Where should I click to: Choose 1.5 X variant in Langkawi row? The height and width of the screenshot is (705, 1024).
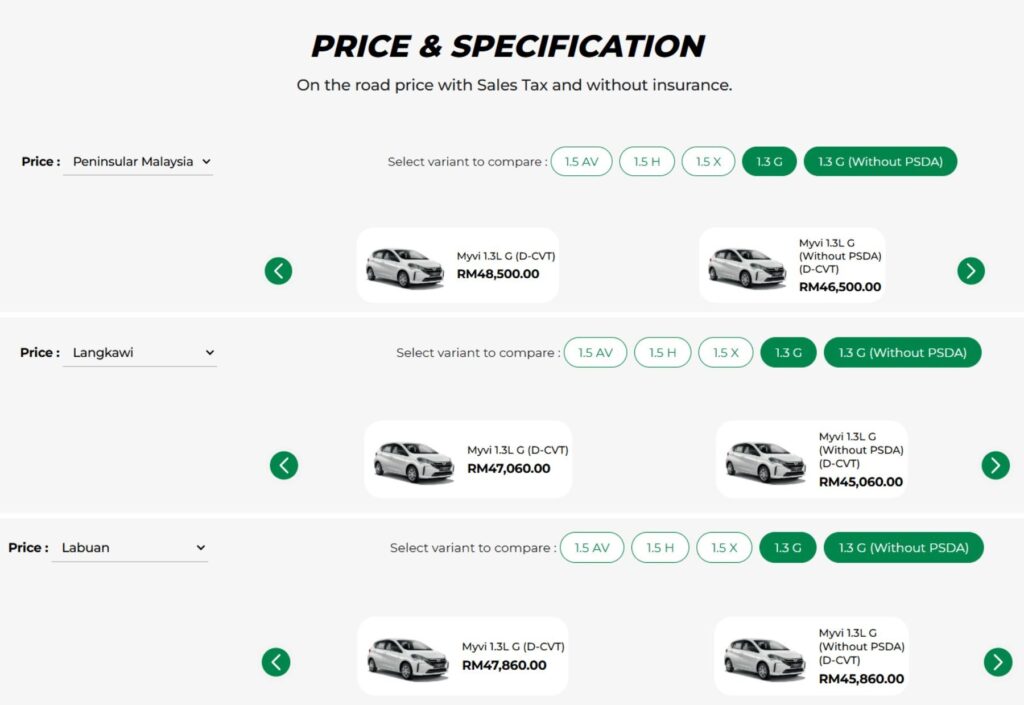[725, 352]
